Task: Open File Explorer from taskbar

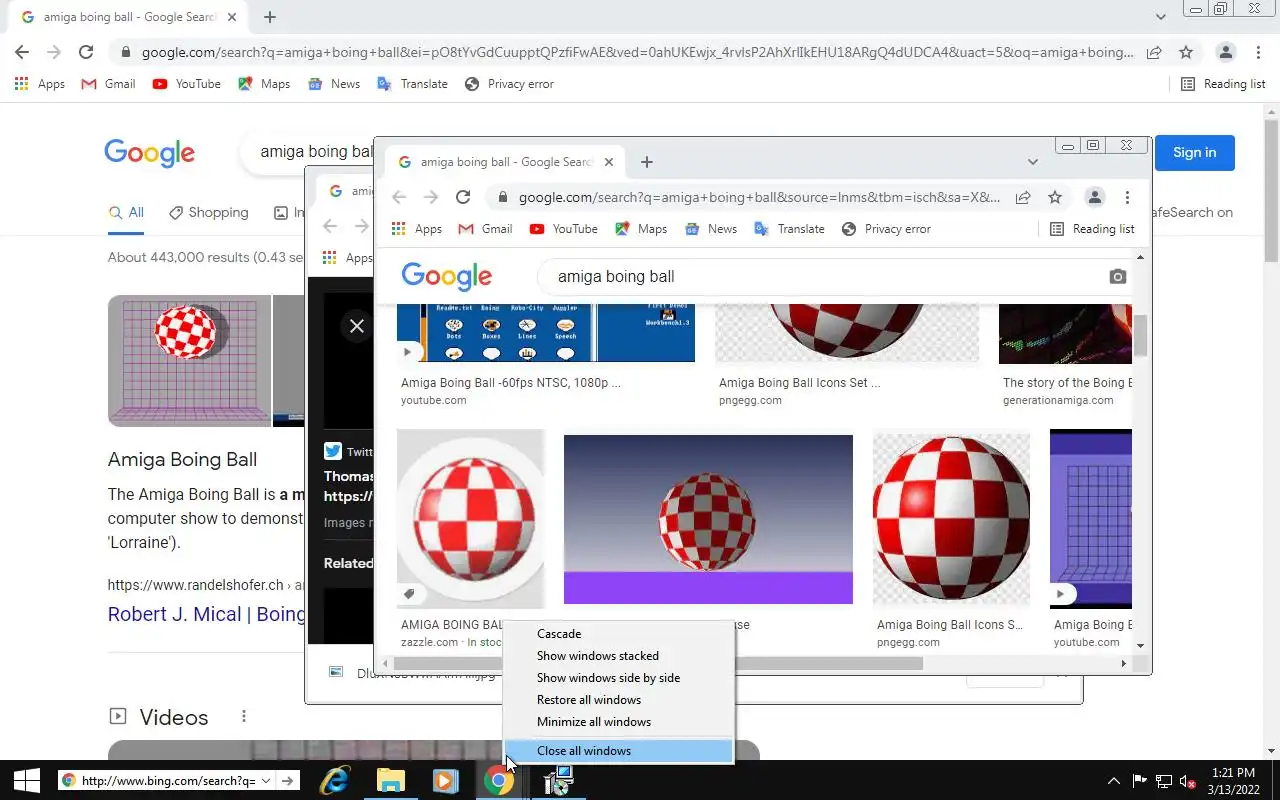Action: click(x=390, y=781)
